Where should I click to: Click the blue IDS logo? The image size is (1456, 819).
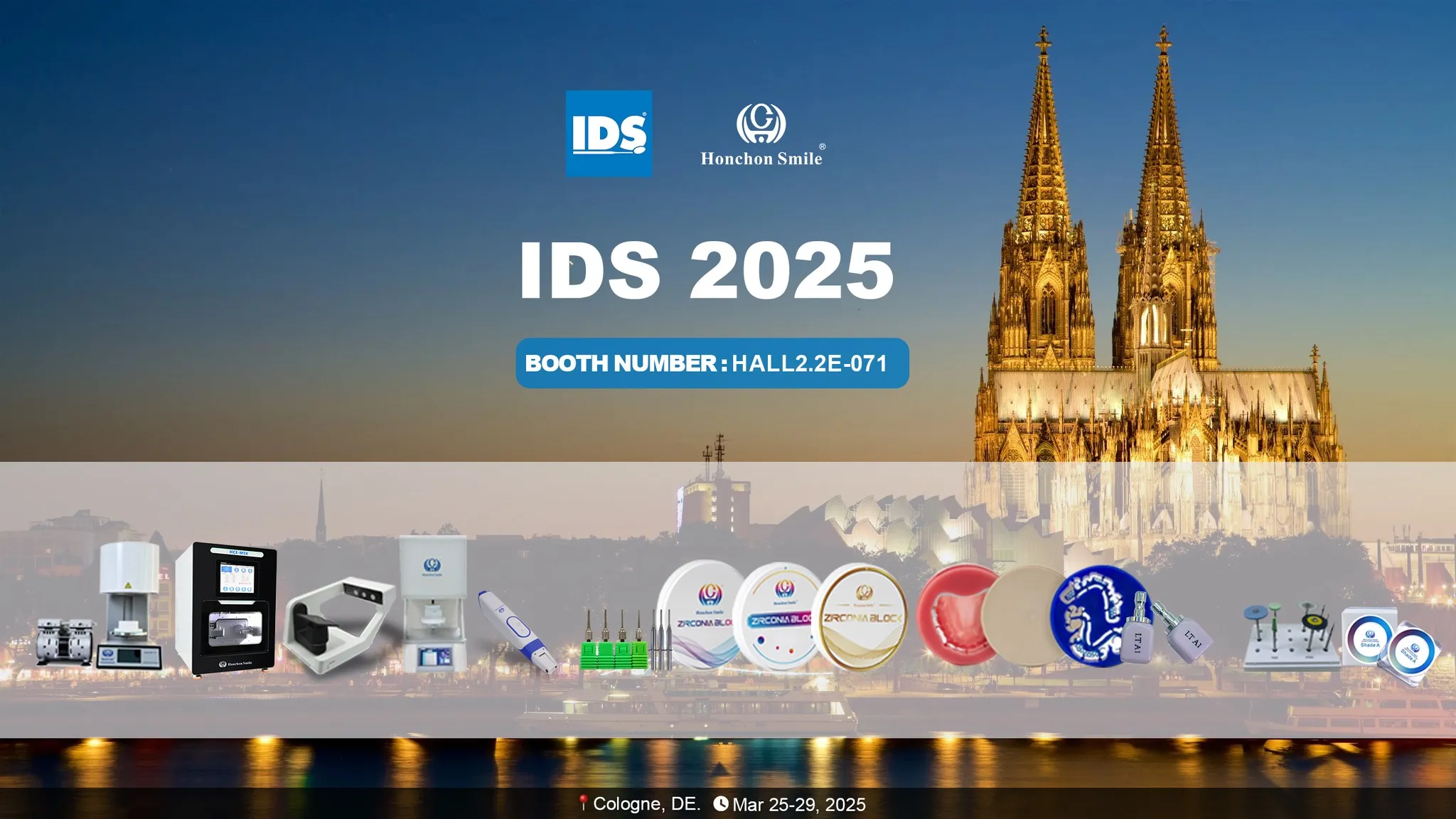609,133
